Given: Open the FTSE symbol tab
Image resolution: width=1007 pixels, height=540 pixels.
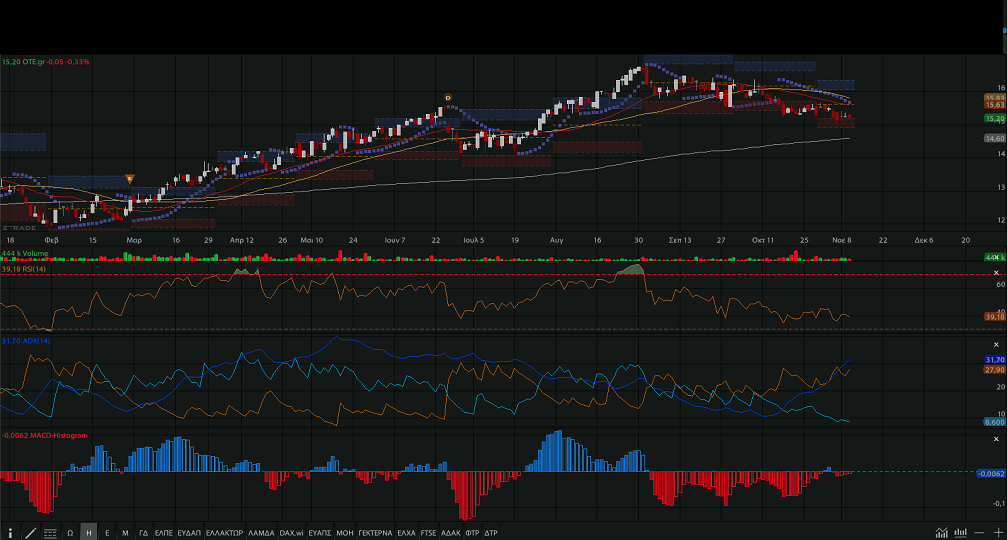Looking at the screenshot, I should coord(428,533).
